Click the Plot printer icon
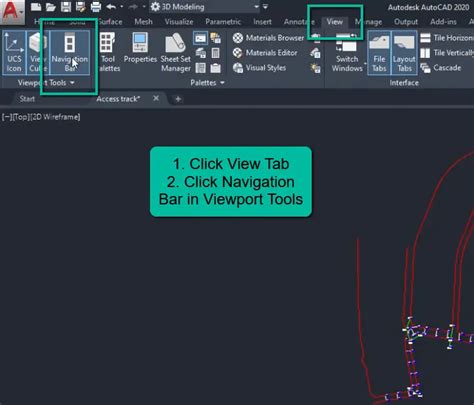 [x=96, y=7]
